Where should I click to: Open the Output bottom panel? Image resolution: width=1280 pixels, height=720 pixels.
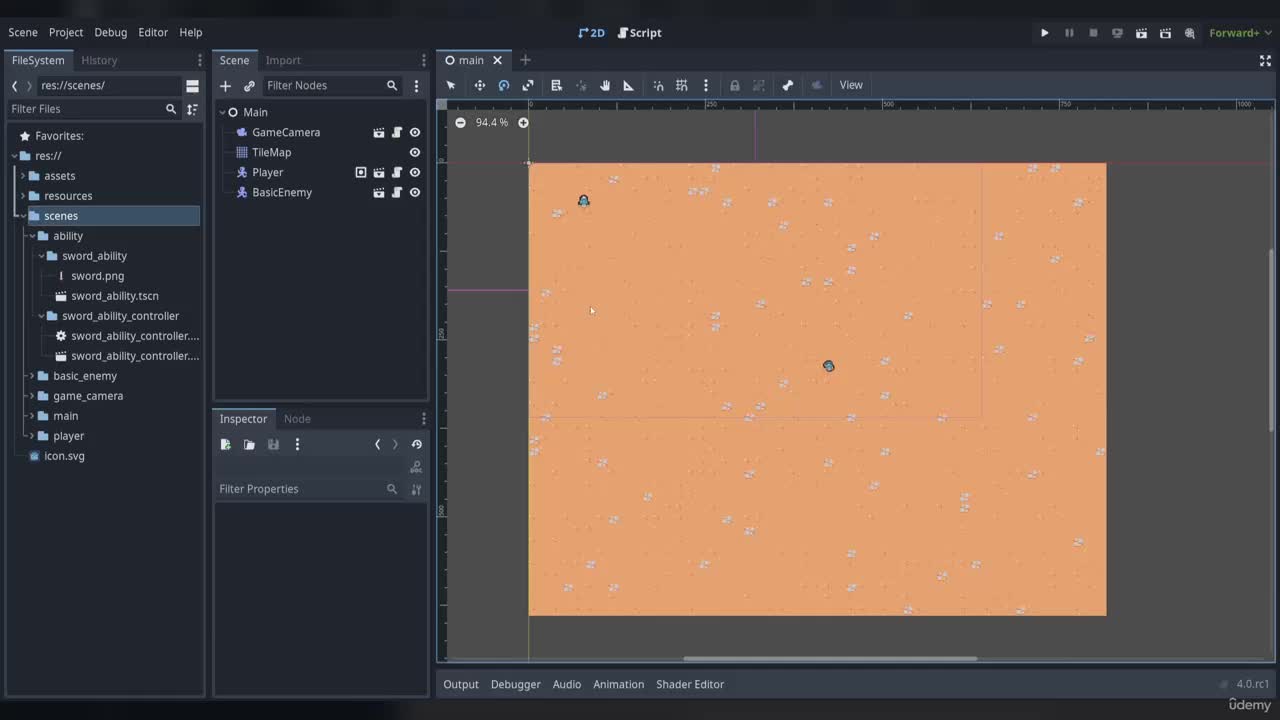click(461, 684)
